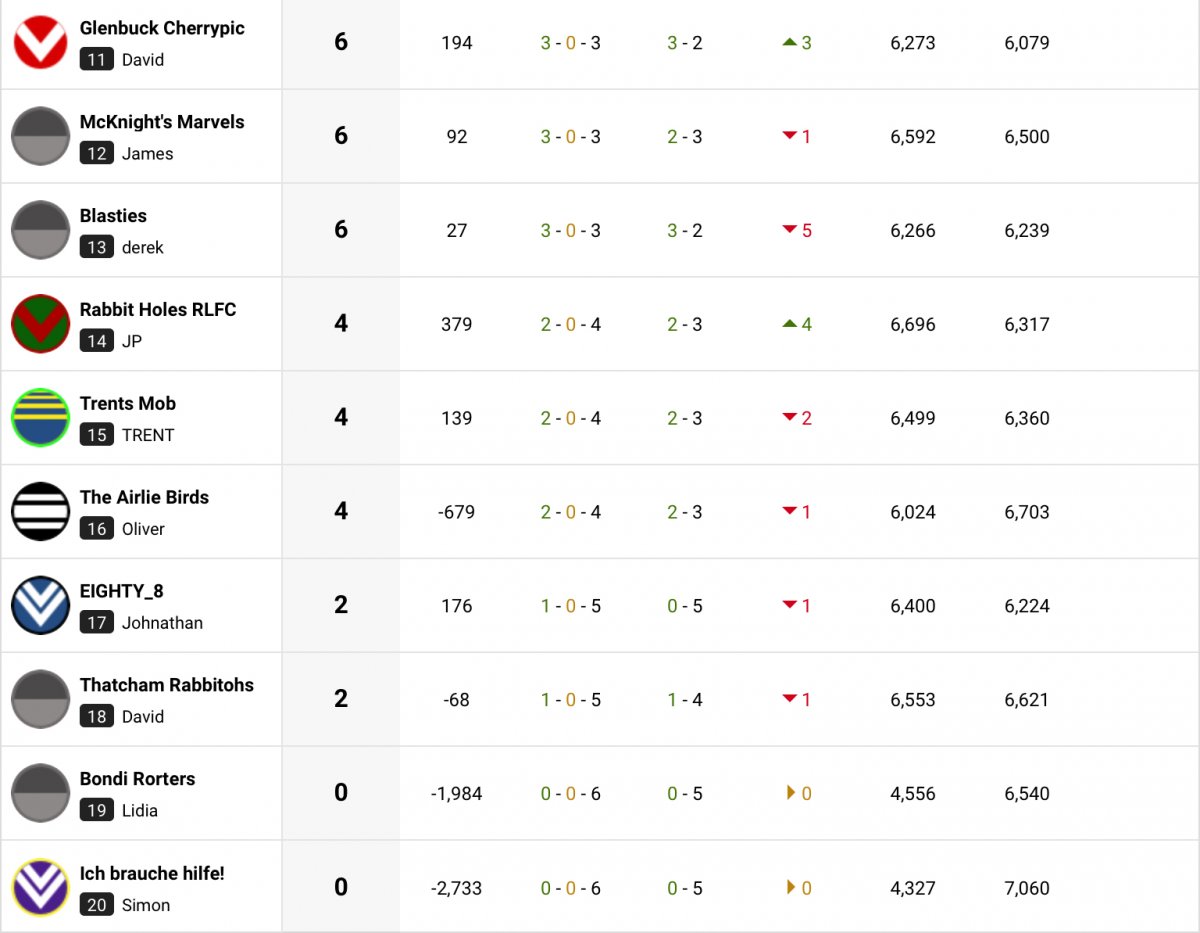Select EIGHTY_8 blue chevron logo
This screenshot has height=933, width=1200.
tap(40, 605)
